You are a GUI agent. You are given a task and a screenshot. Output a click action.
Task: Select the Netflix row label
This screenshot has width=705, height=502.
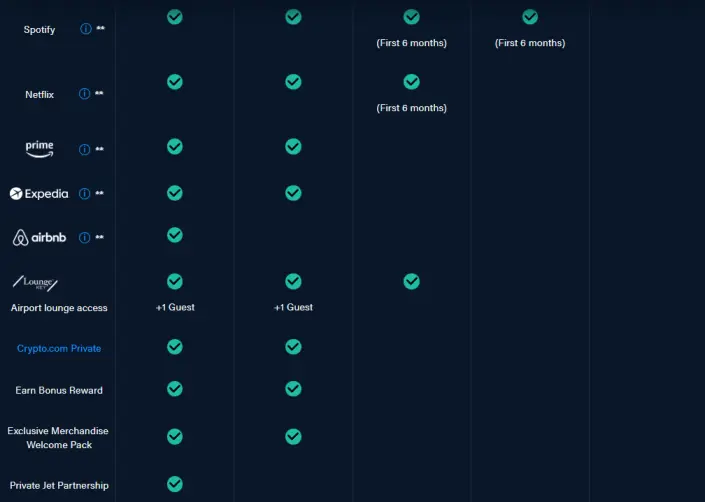coord(40,94)
